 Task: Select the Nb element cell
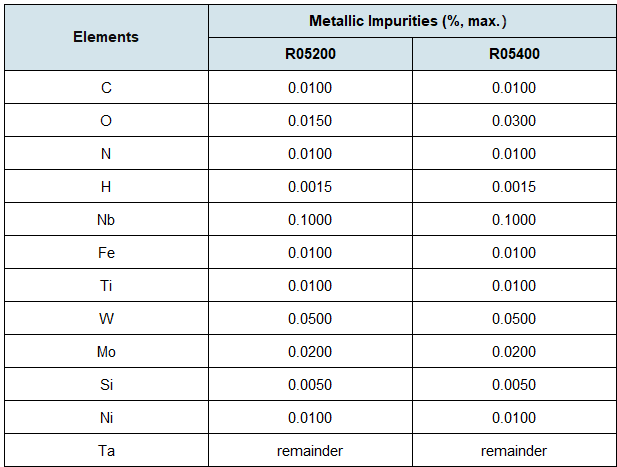106,220
